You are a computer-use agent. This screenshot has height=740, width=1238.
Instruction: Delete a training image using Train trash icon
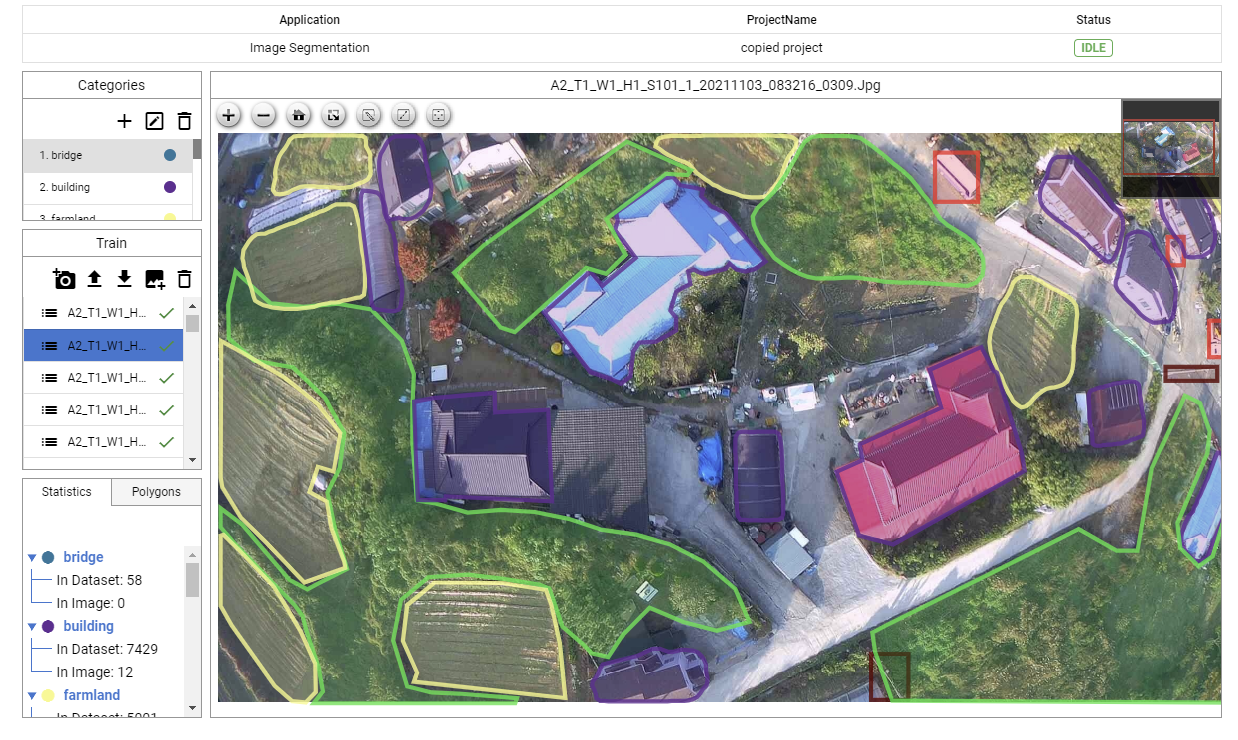click(184, 279)
